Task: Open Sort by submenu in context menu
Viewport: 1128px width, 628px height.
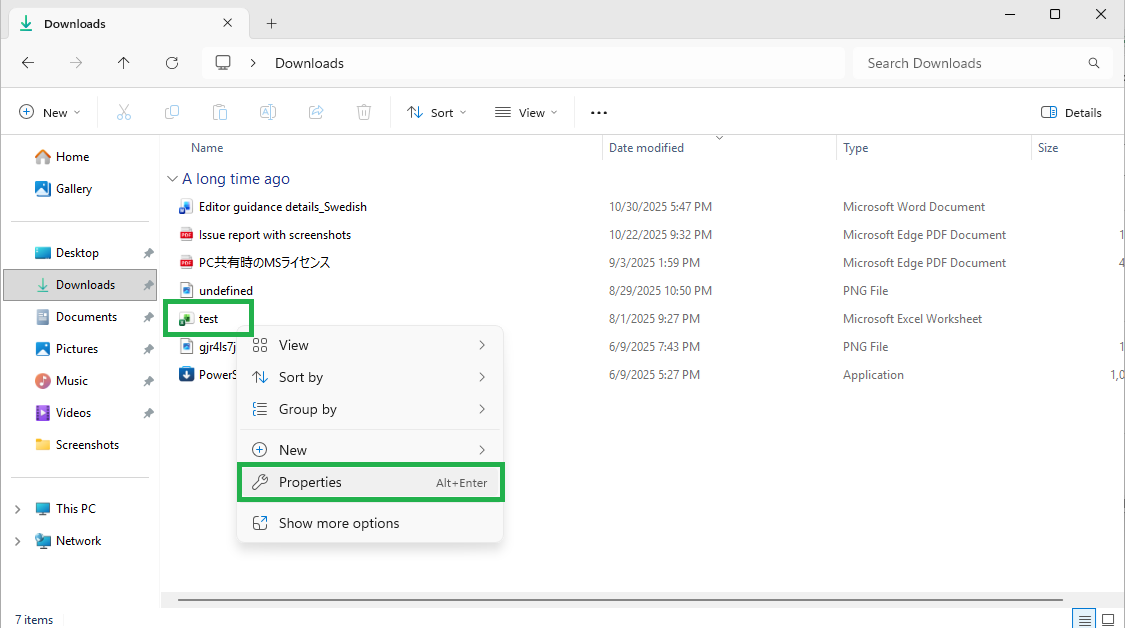Action: click(x=370, y=378)
